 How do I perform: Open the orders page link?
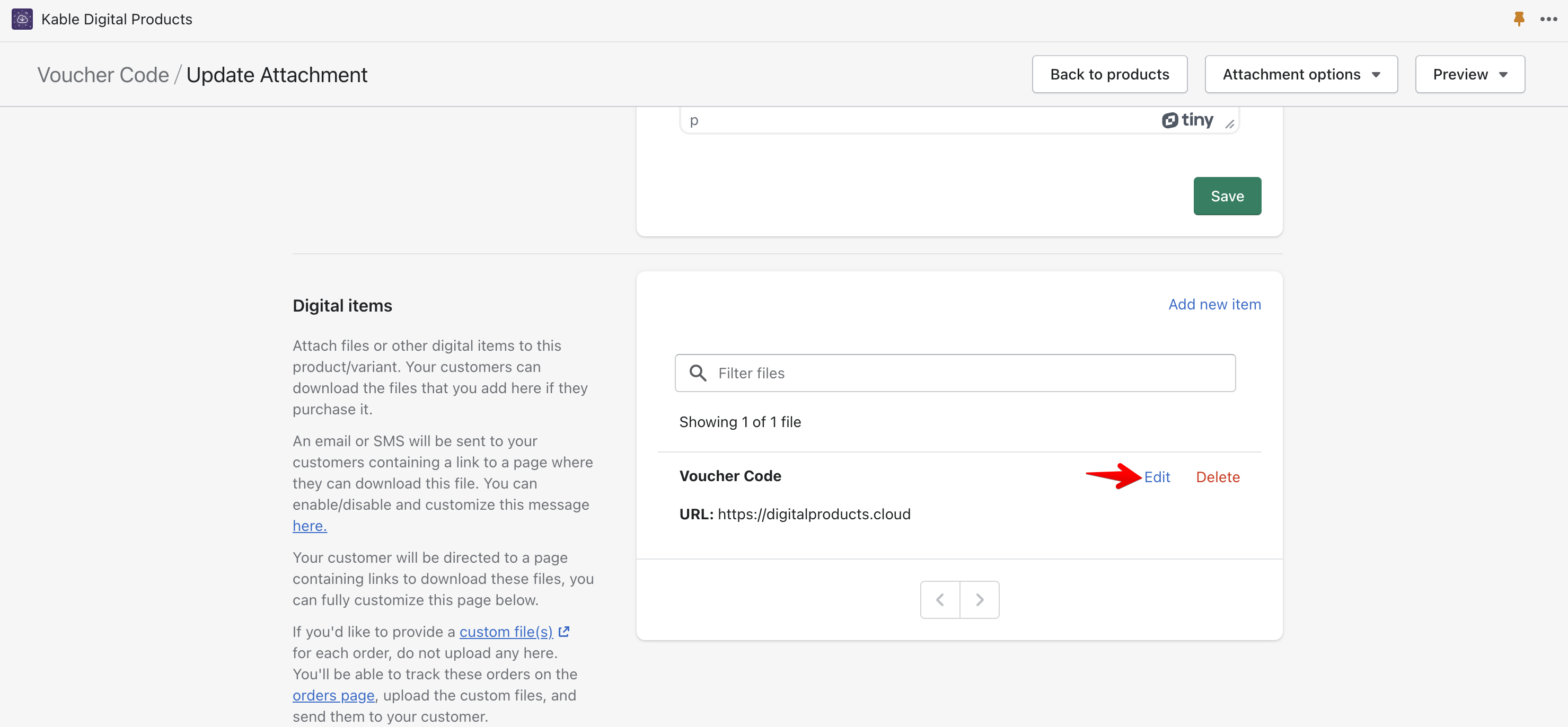[332, 695]
